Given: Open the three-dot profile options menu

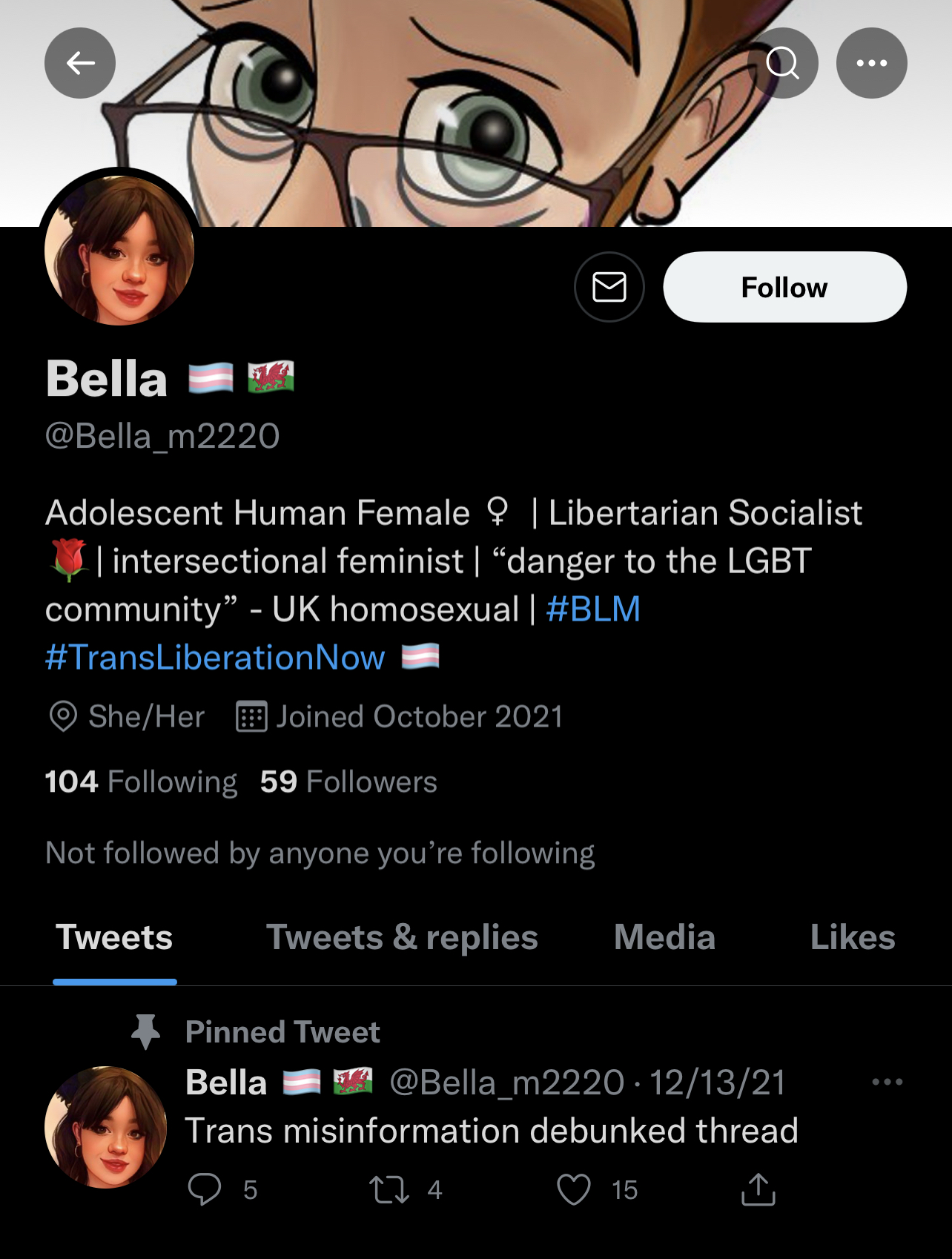Looking at the screenshot, I should (x=872, y=63).
